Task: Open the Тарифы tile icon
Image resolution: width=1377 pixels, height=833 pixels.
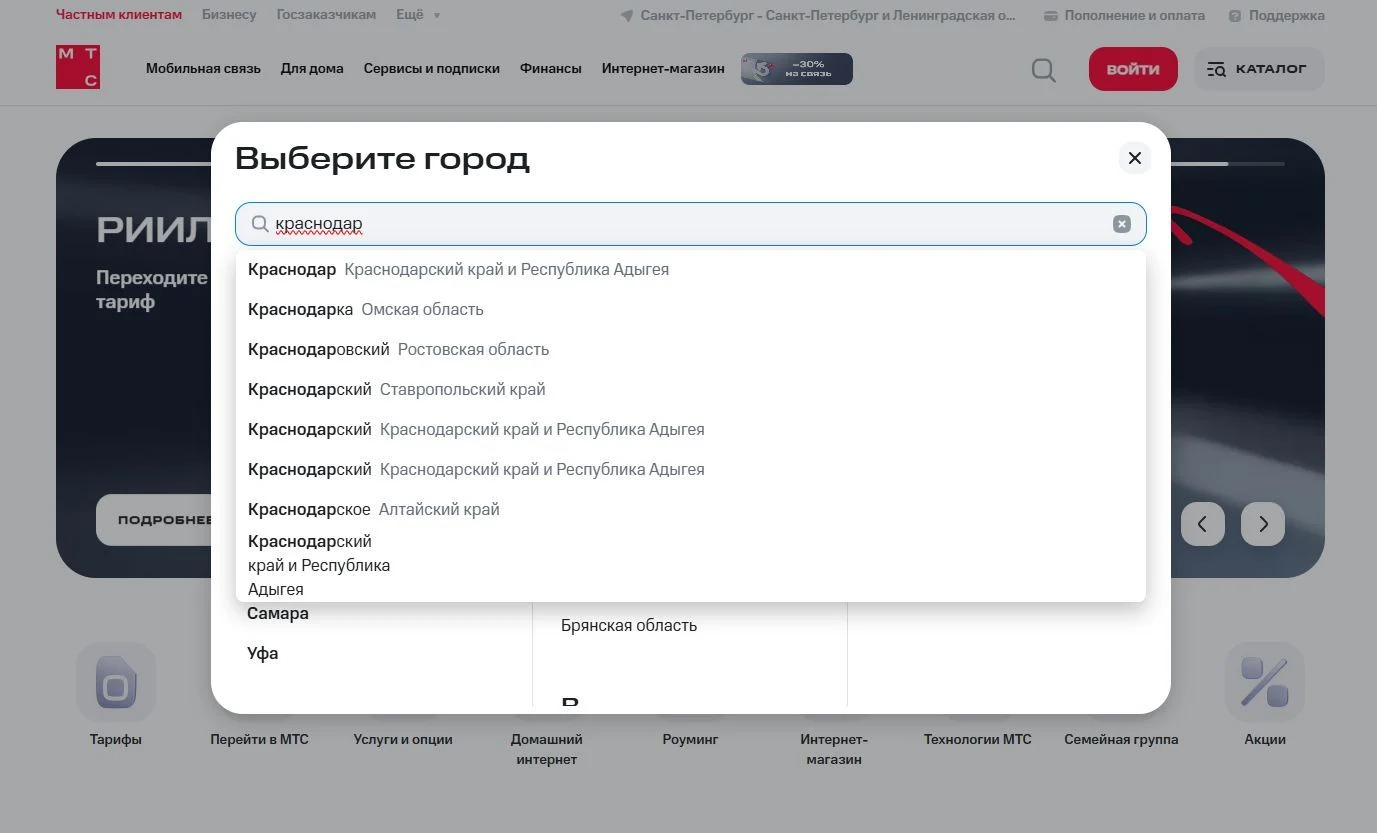Action: [116, 682]
